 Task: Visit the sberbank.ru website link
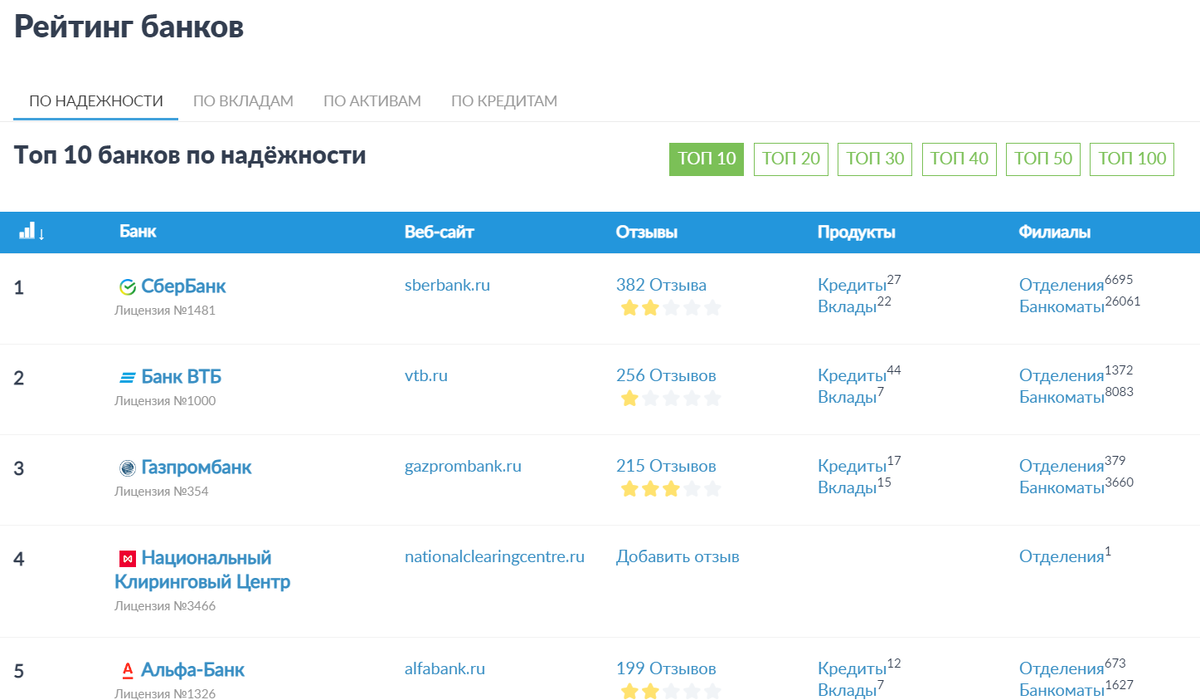coord(447,285)
